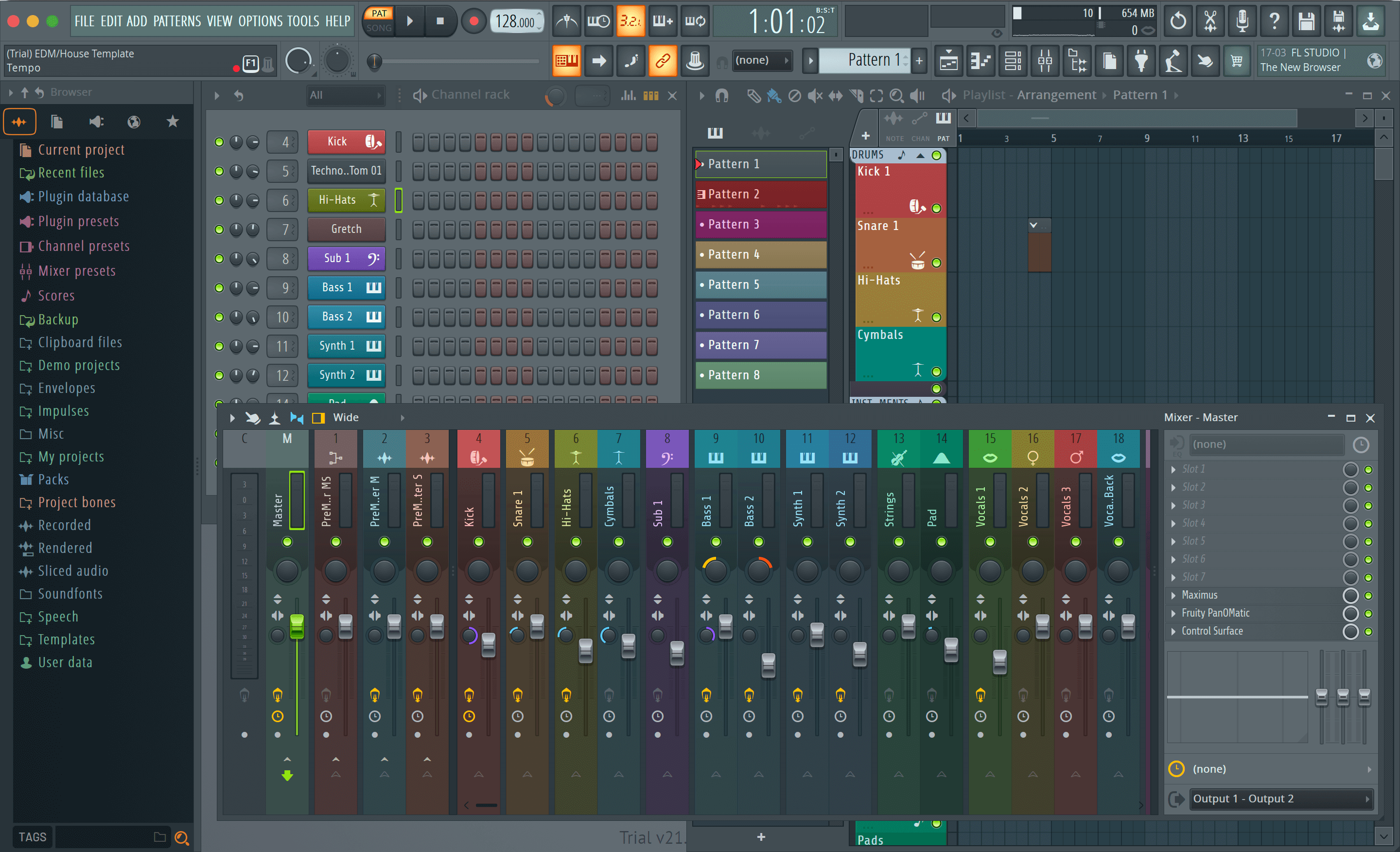The height and width of the screenshot is (852, 1400).
Task: Select Pattern 3 in the pattern picker
Action: pyautogui.click(x=761, y=225)
